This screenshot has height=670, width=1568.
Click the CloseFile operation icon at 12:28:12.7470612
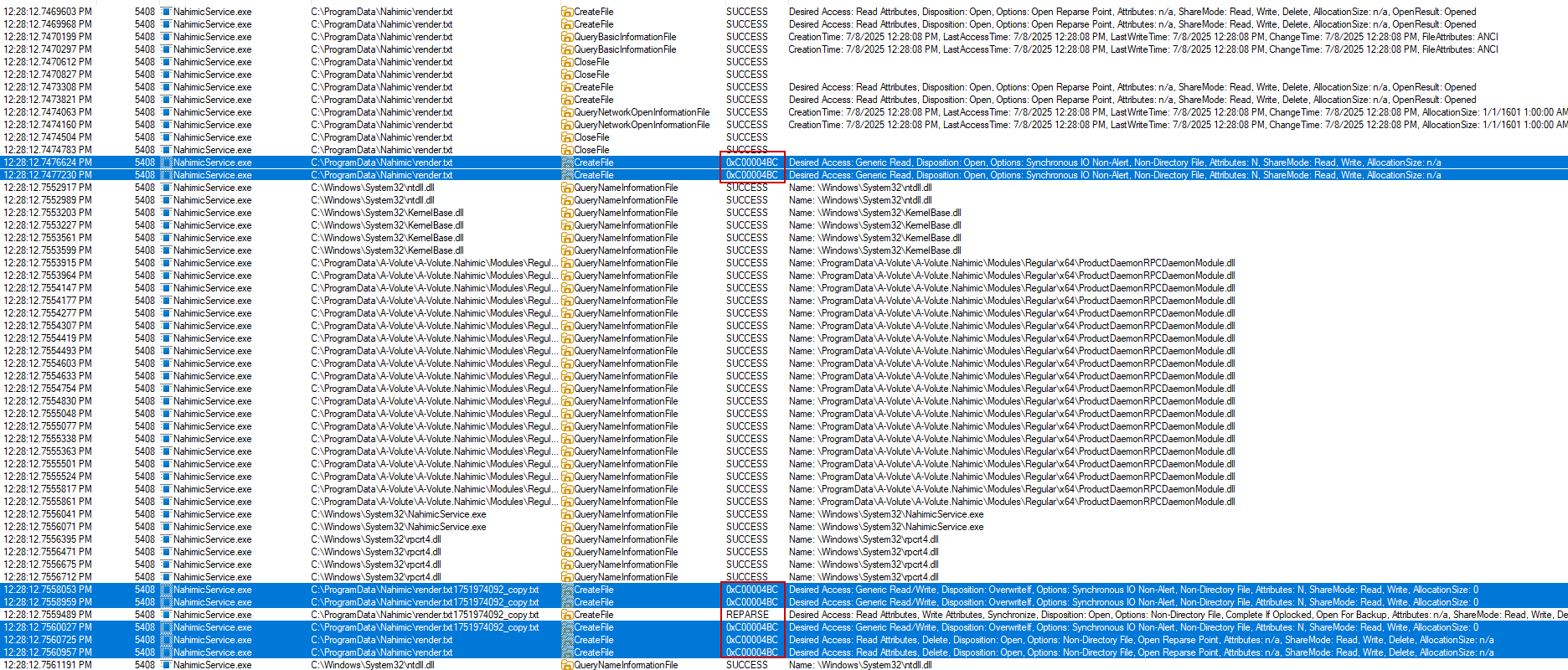567,62
